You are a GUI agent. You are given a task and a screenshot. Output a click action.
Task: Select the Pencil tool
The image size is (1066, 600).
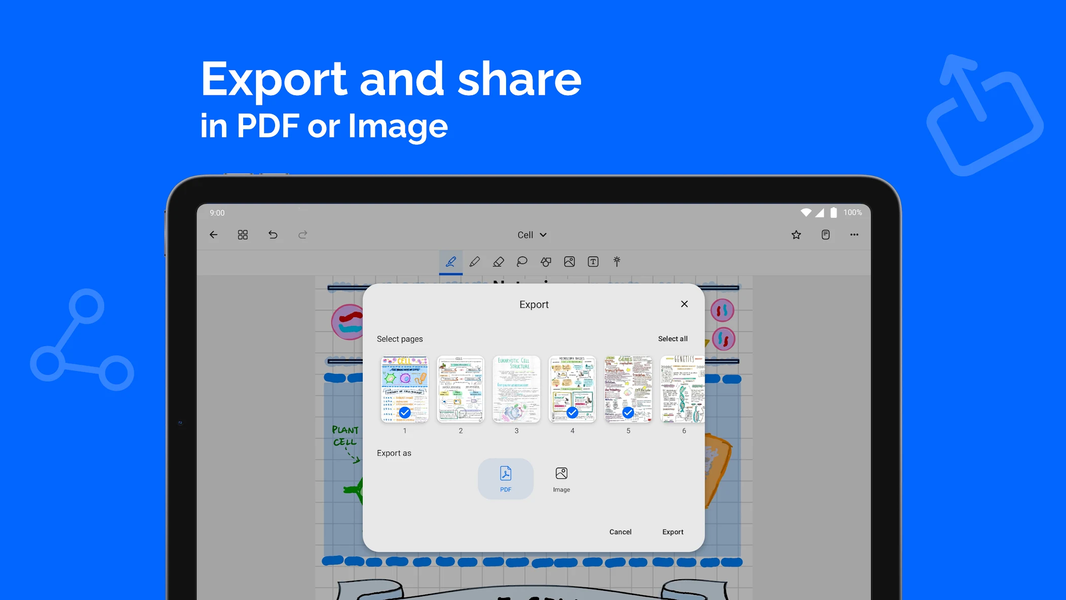[475, 262]
